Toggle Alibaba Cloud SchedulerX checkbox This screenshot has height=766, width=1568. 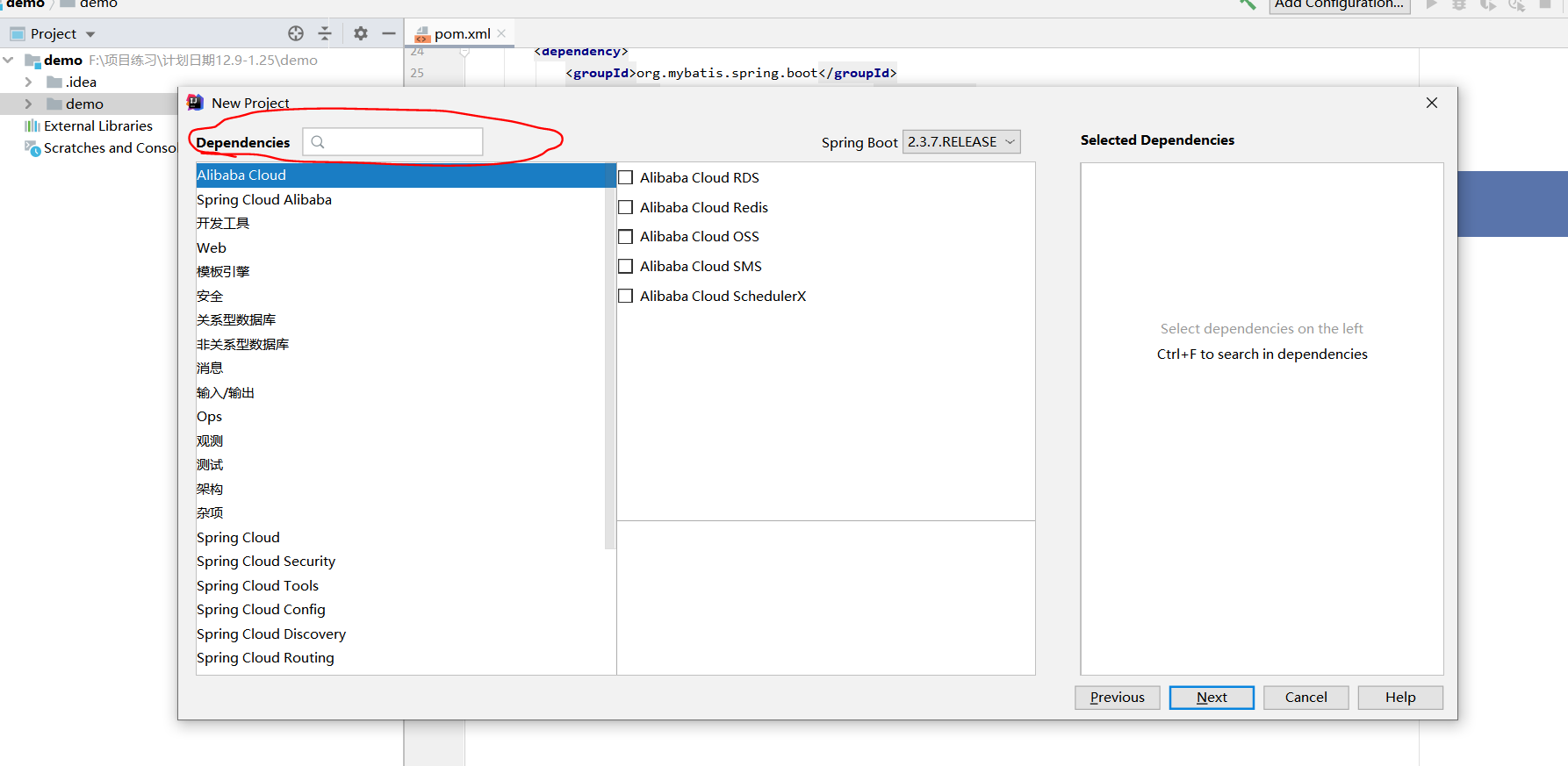(x=626, y=296)
